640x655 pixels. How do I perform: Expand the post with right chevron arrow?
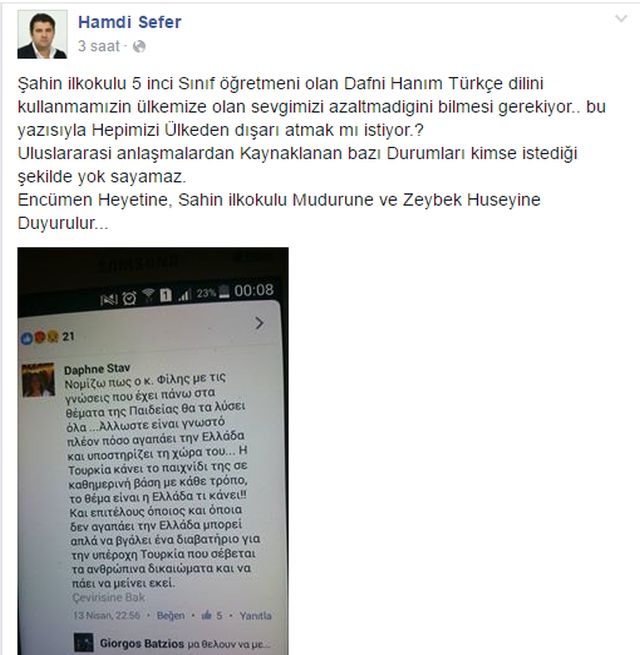tap(259, 323)
